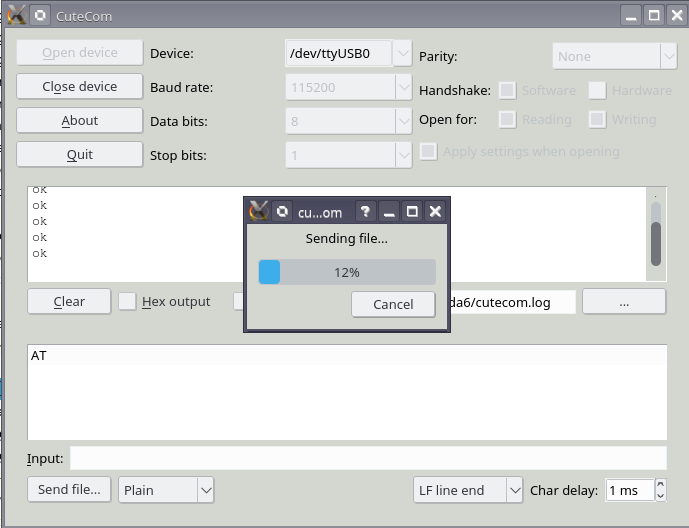This screenshot has height=528, width=689.
Task: Click the CuteCom main window X logo icon
Action: tap(16, 16)
